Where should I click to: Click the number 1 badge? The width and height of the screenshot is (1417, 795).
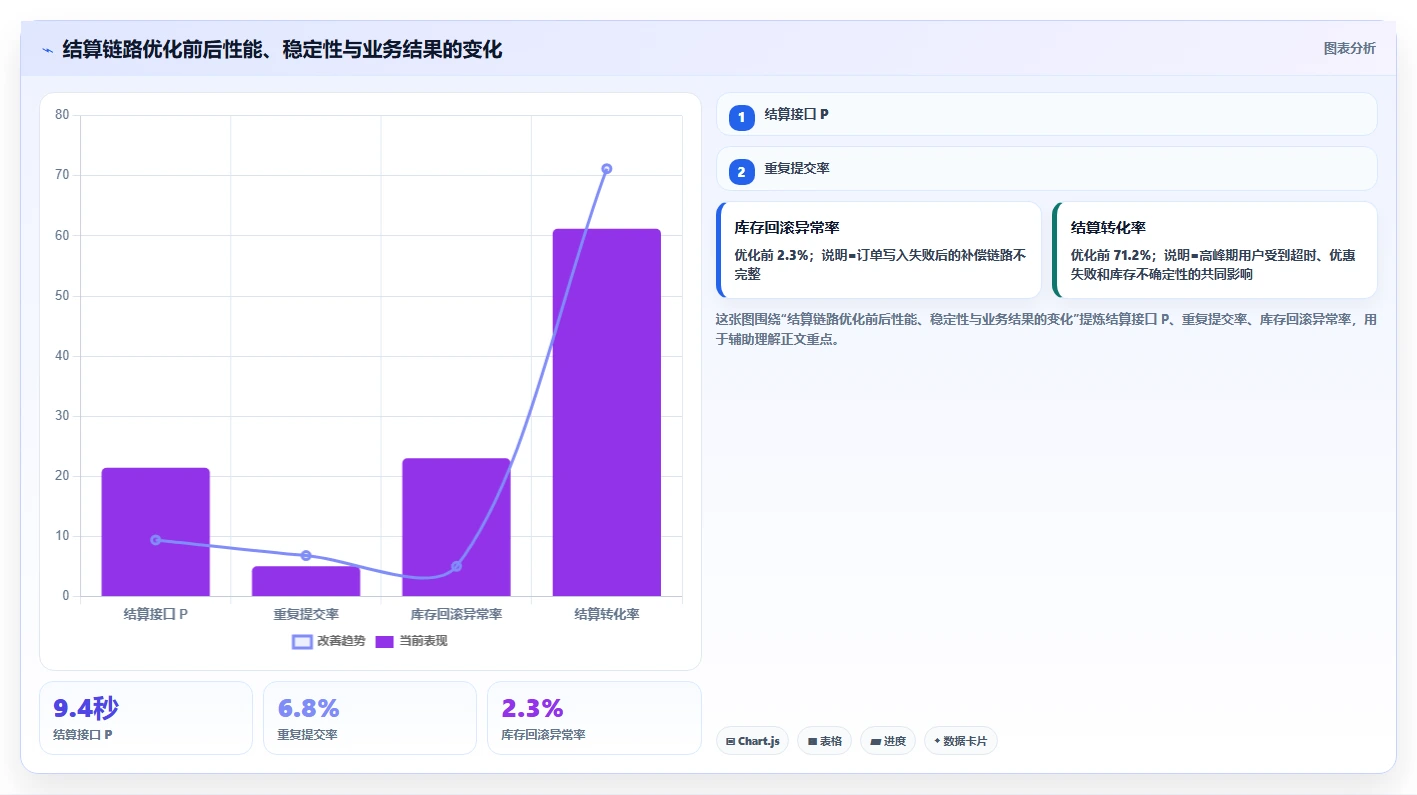[x=742, y=118]
